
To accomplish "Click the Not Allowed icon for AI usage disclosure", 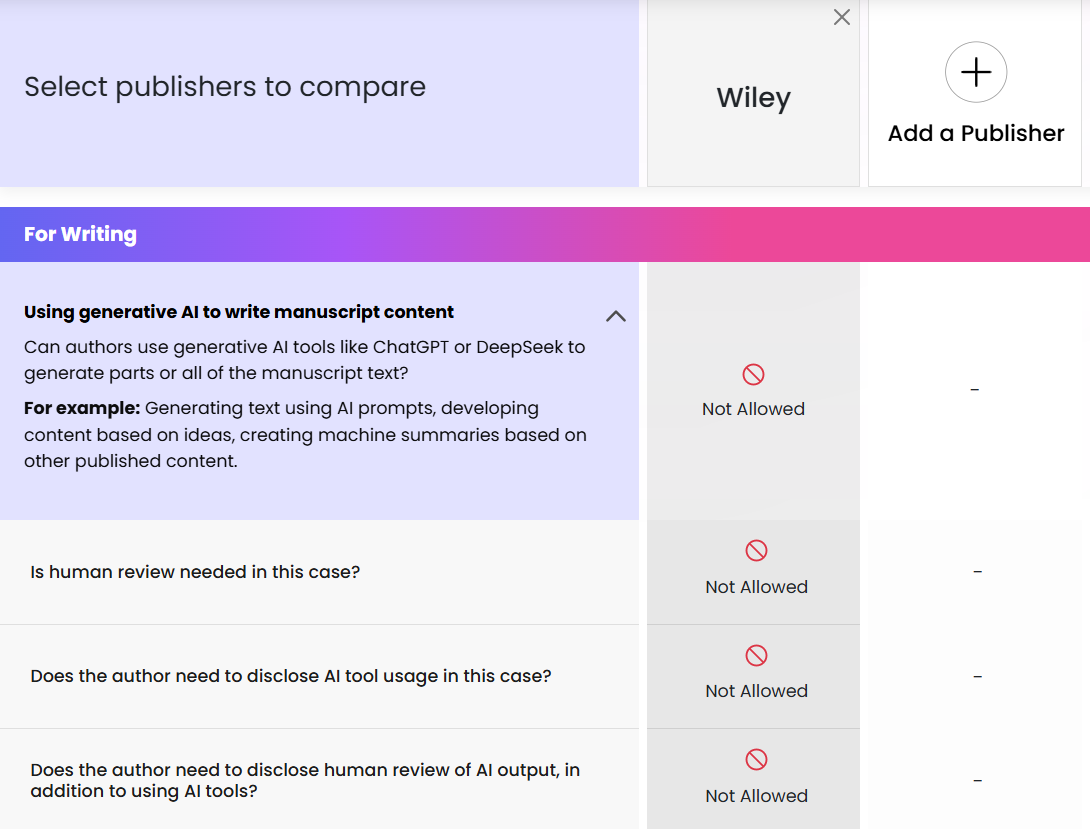I will coord(756,656).
